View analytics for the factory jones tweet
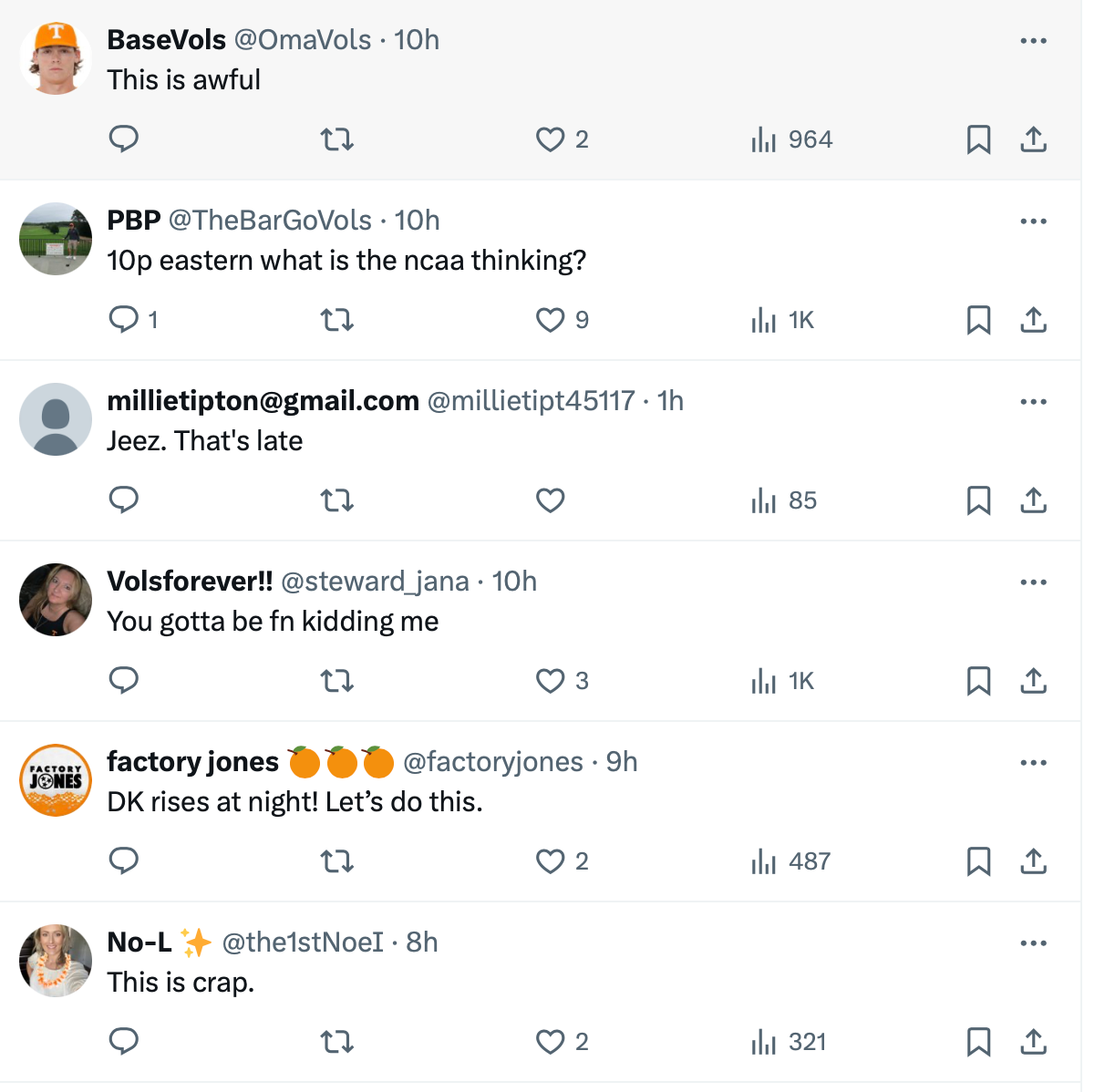This screenshot has height=1092, width=1105. point(790,861)
